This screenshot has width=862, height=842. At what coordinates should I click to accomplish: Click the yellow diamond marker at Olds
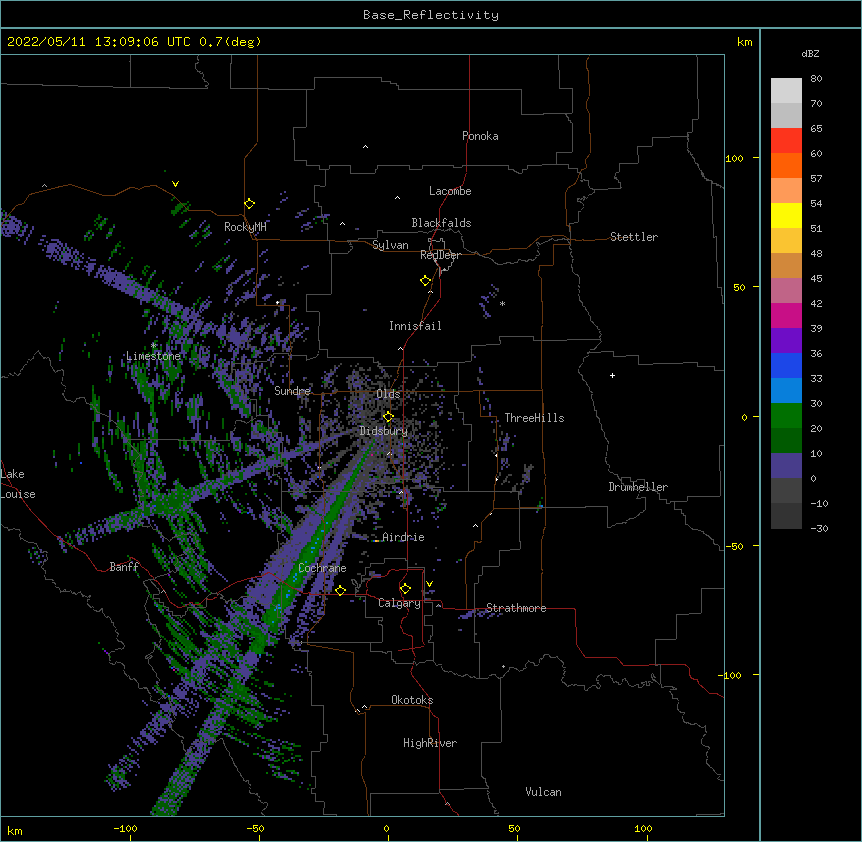(388, 417)
